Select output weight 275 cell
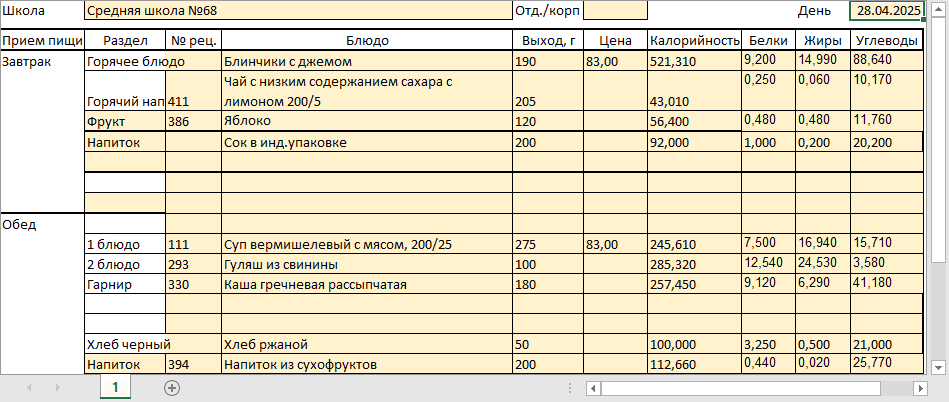This screenshot has height=402, width=949. (548, 245)
